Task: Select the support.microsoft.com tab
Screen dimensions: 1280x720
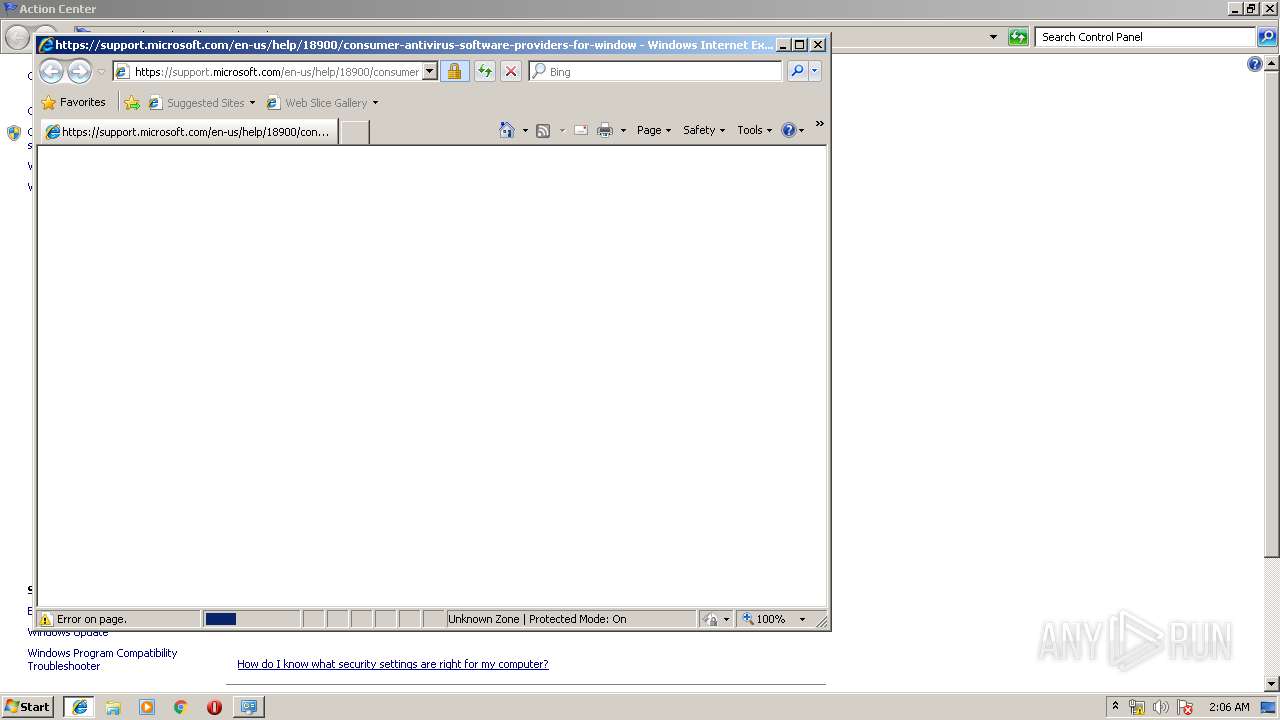Action: point(188,132)
